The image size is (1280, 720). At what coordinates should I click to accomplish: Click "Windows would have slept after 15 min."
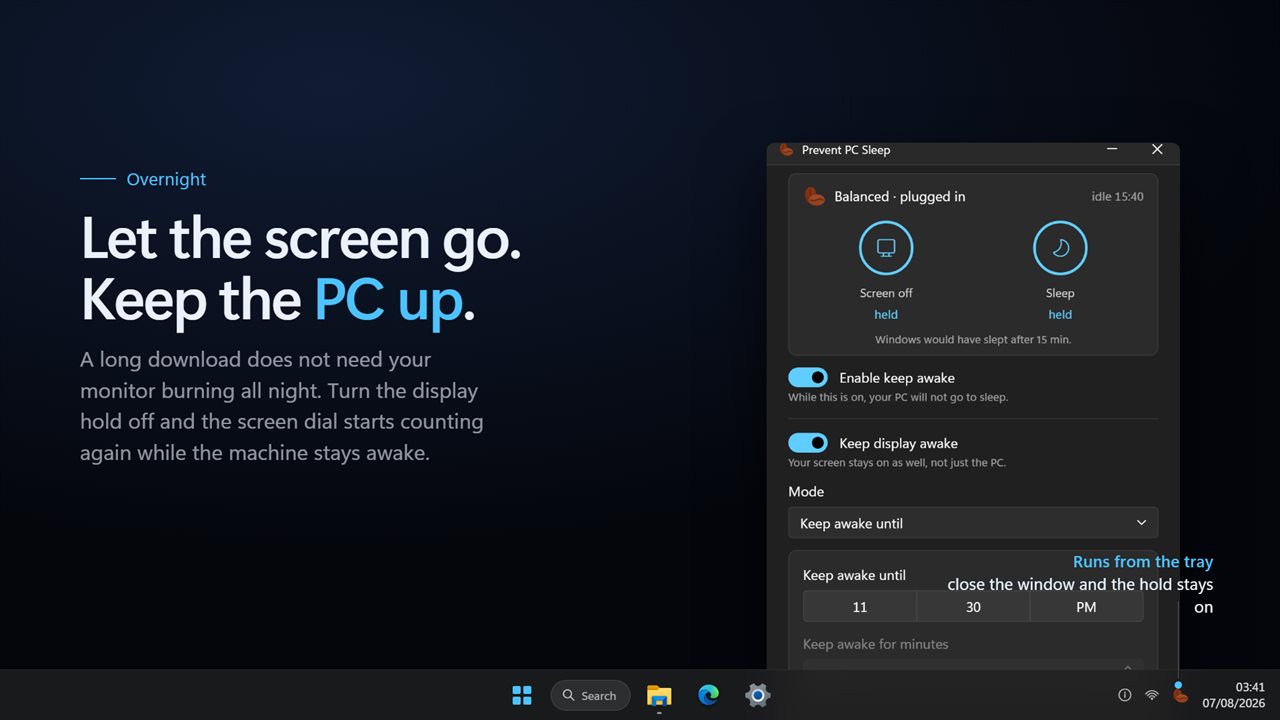click(x=973, y=340)
